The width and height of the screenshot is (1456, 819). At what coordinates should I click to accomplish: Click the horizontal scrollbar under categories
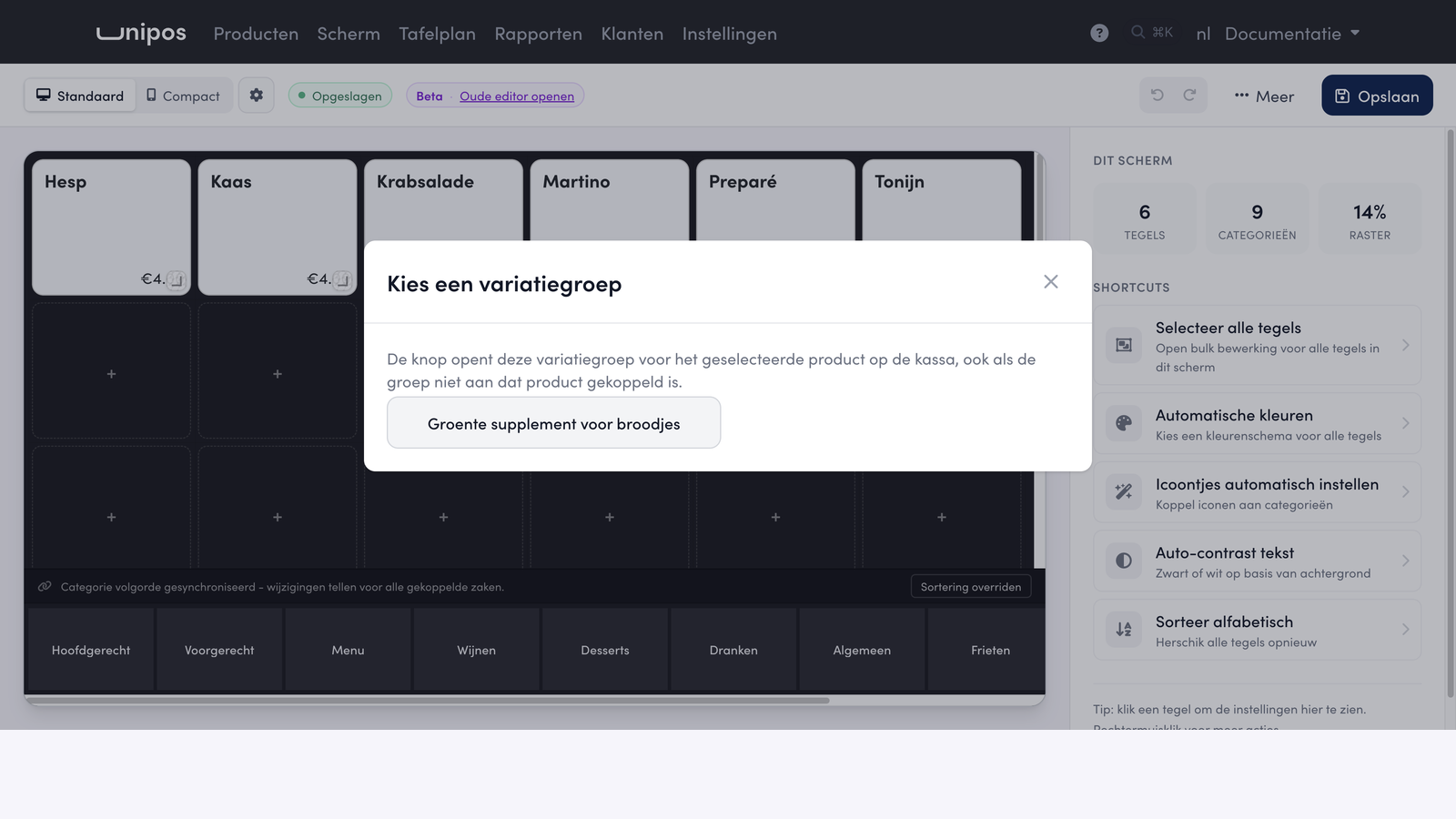[x=428, y=701]
